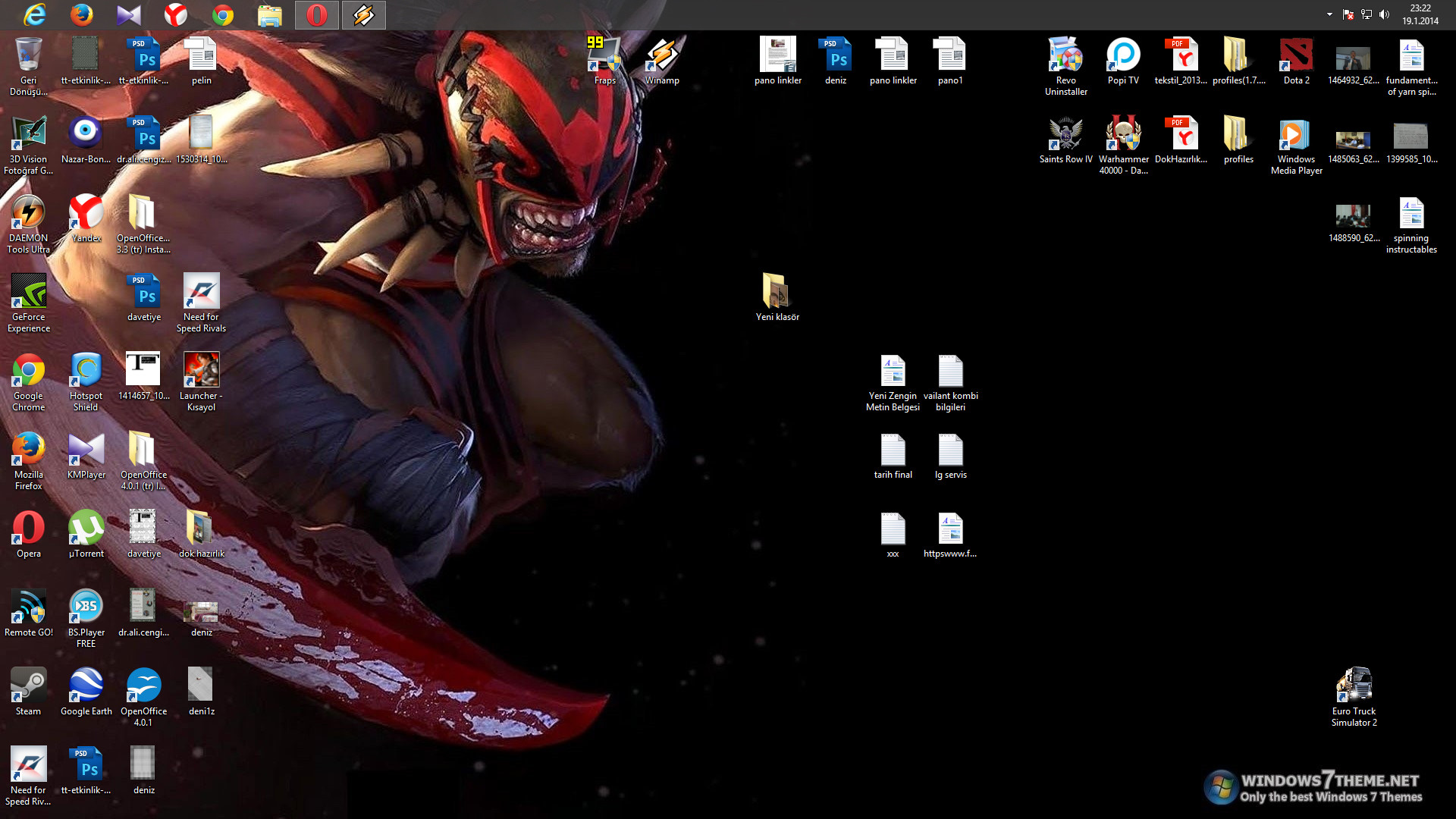Open the Google Chrome desktop shortcut
Screen dimensions: 1456x819
point(29,382)
